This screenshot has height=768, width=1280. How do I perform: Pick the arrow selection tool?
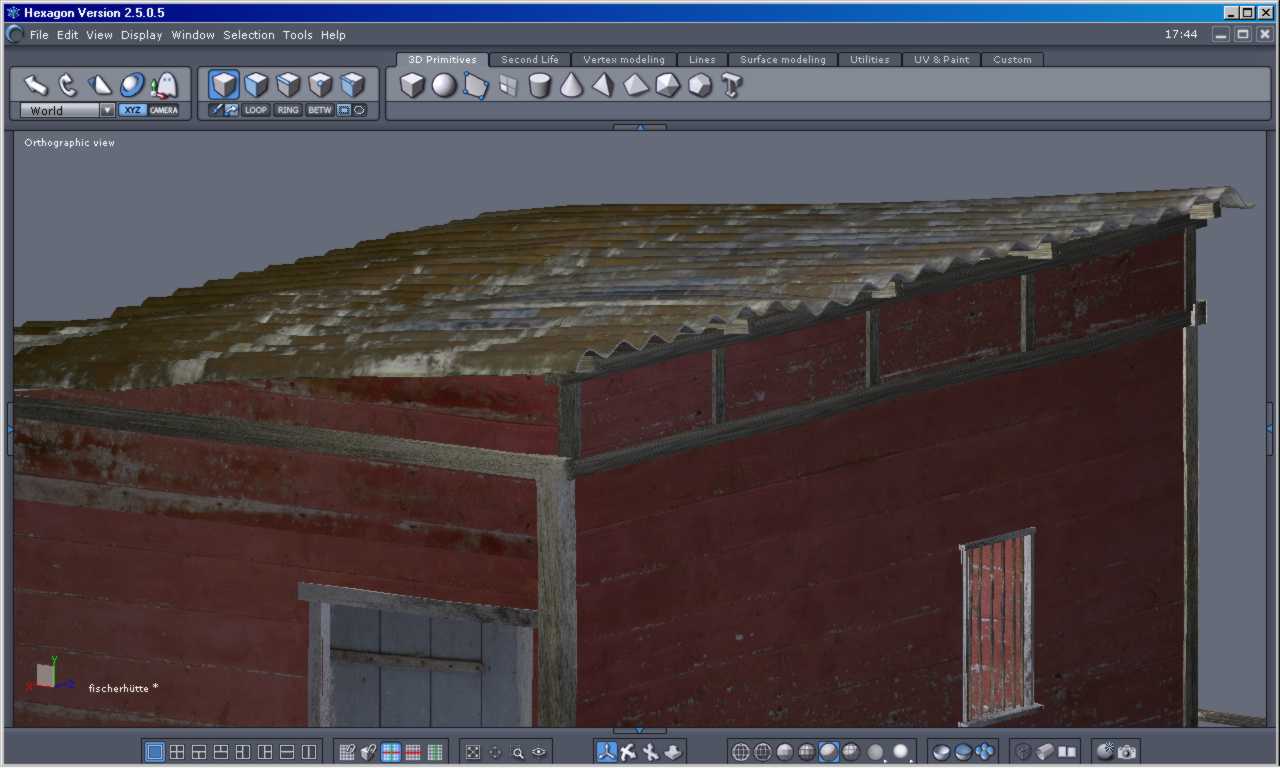[x=36, y=85]
